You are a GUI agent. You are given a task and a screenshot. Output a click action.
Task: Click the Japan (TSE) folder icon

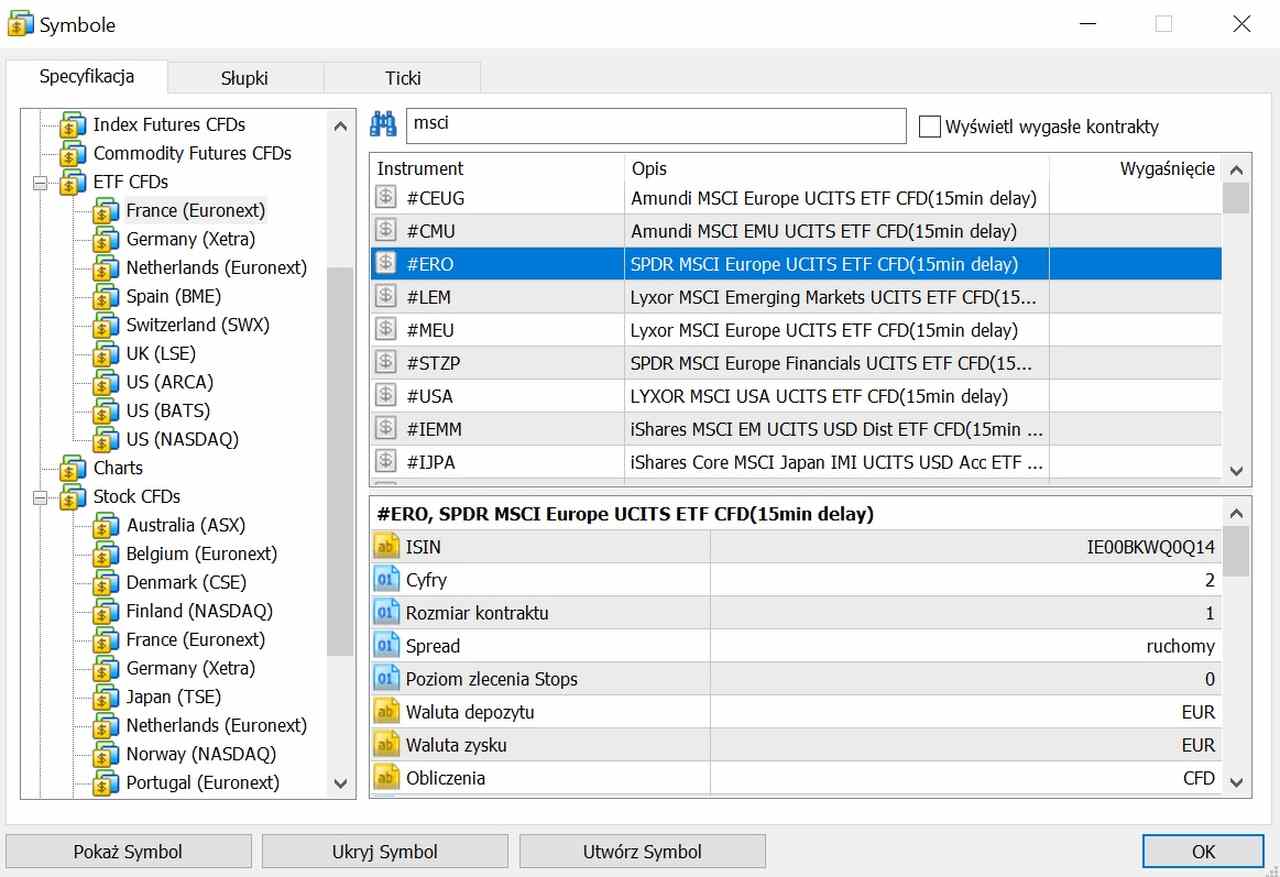pyautogui.click(x=105, y=698)
